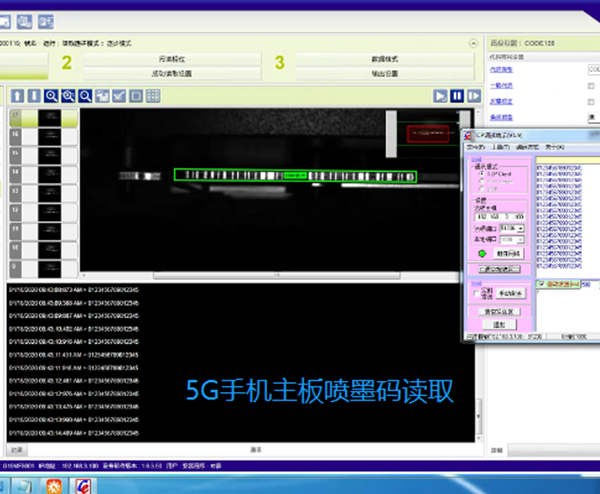The width and height of the screenshot is (600, 494).
Task: Toggle the grid overlay icon
Action: point(153,96)
